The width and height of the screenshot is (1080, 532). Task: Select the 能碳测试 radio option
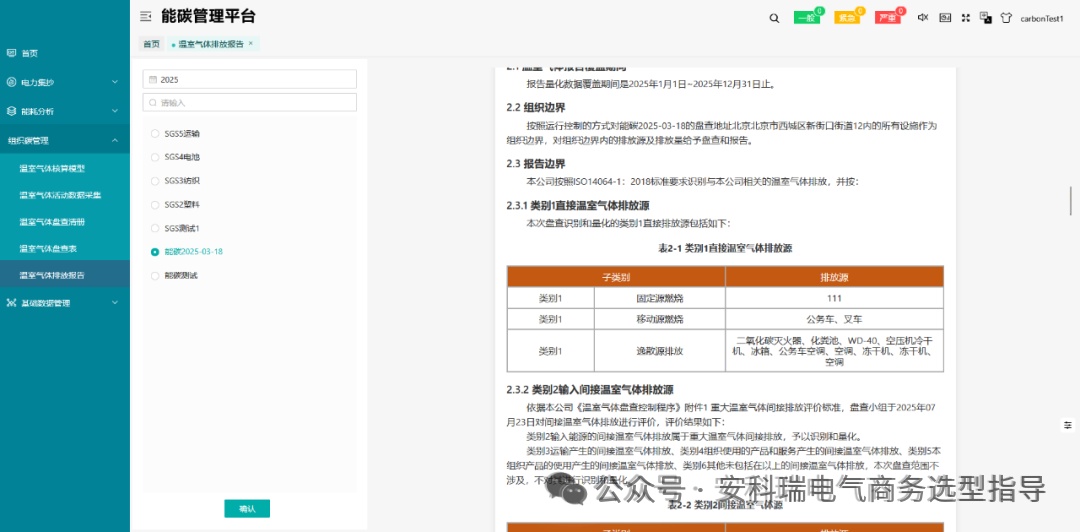tap(155, 276)
